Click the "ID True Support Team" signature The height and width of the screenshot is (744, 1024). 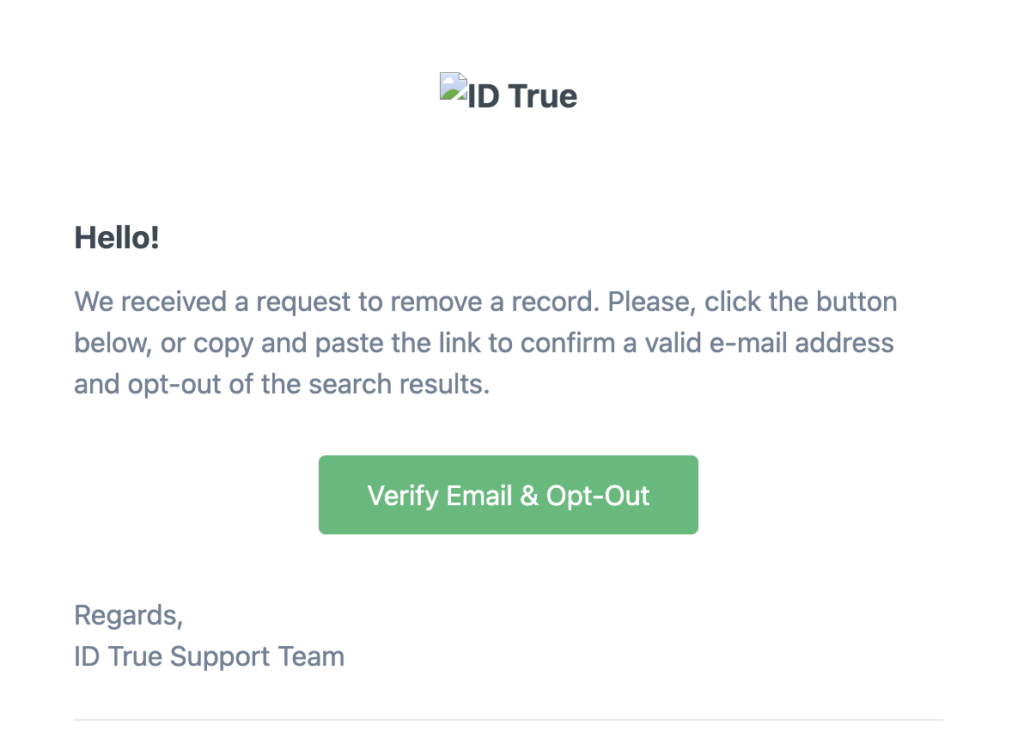(x=209, y=657)
